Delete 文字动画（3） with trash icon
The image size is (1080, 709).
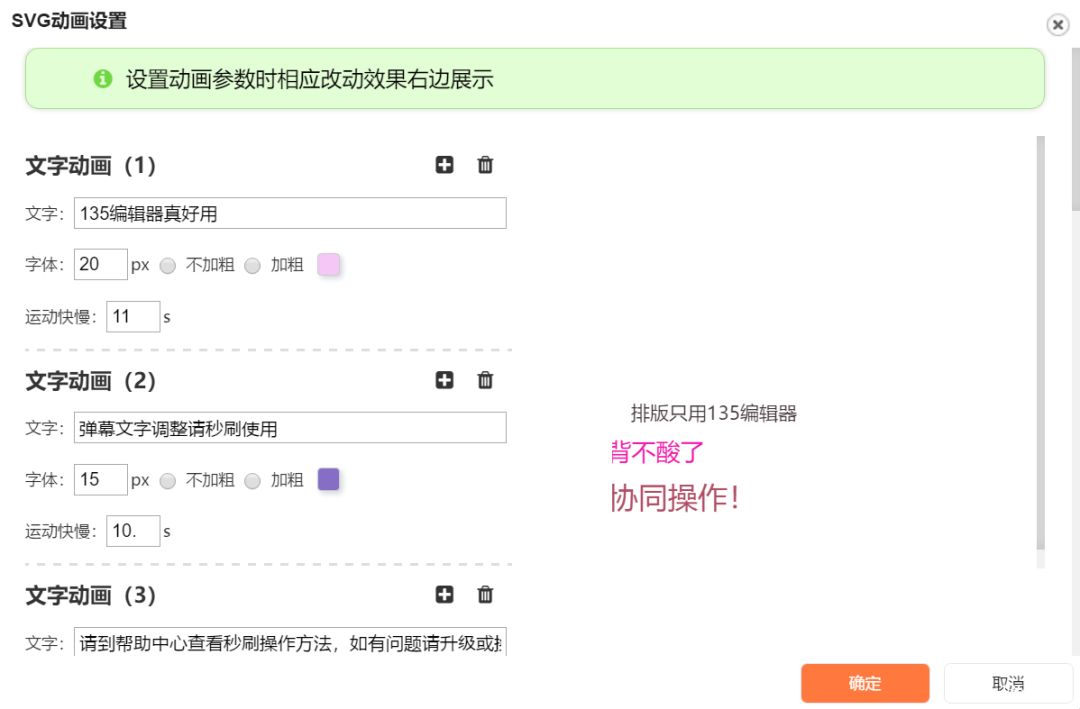[485, 595]
